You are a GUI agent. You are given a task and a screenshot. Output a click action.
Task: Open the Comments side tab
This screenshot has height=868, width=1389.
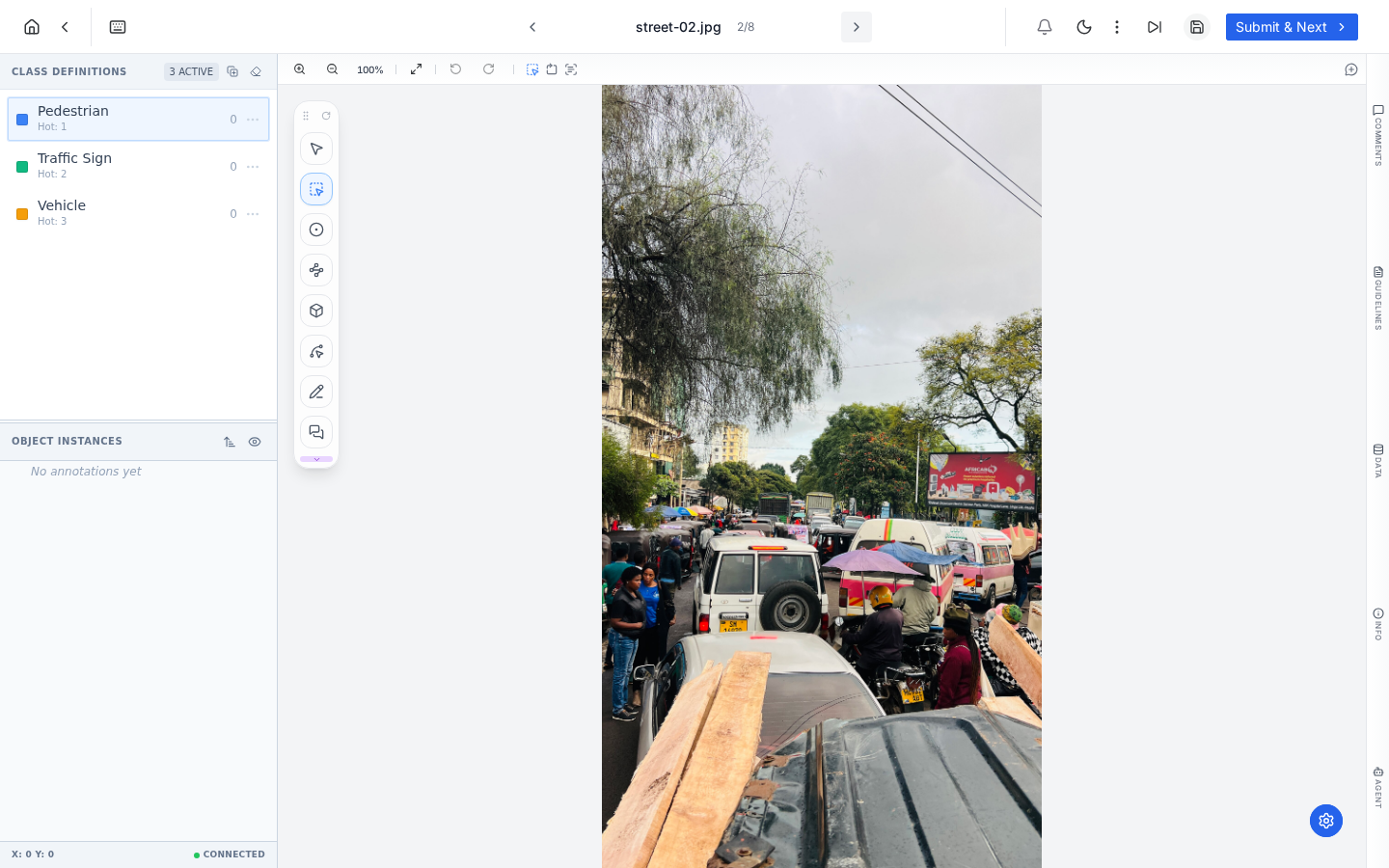(1378, 135)
